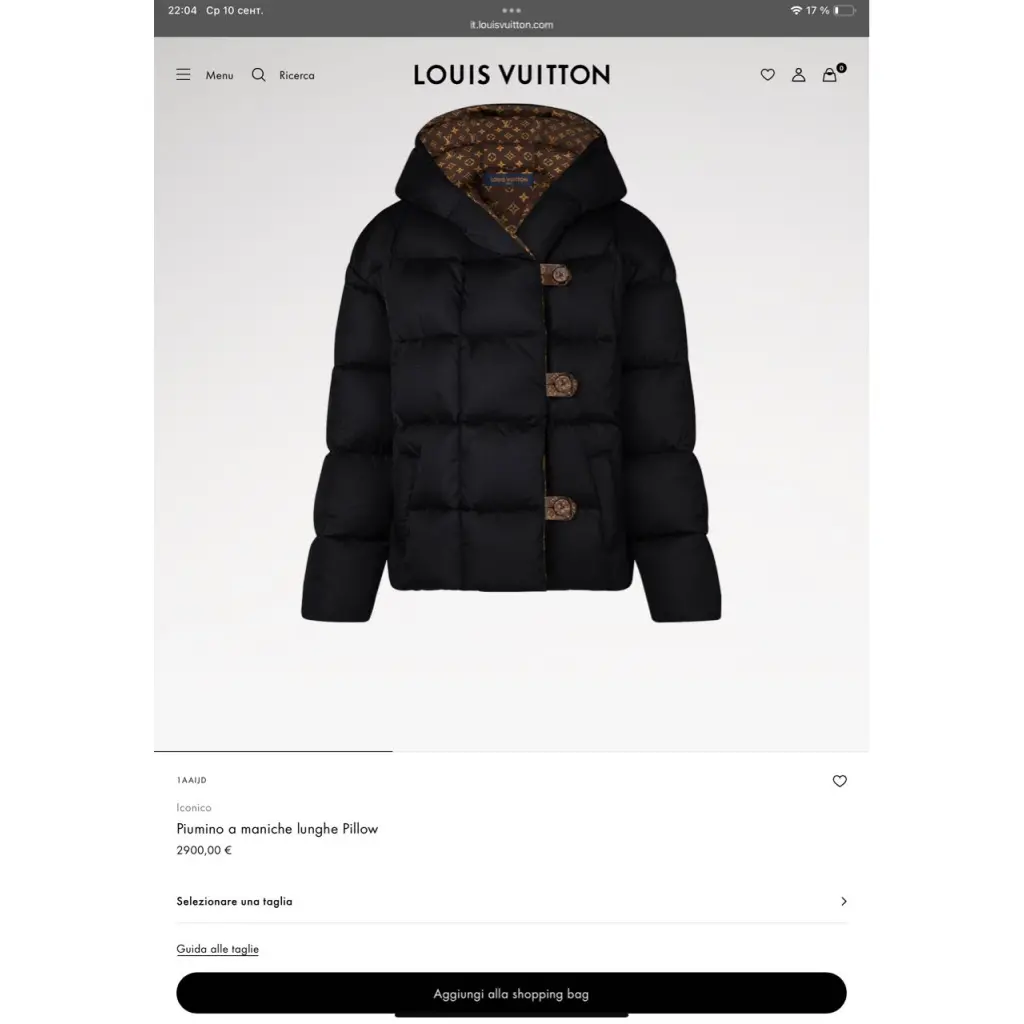Image resolution: width=1024 pixels, height=1024 pixels.
Task: Open the hamburger menu icon
Action: pos(183,74)
